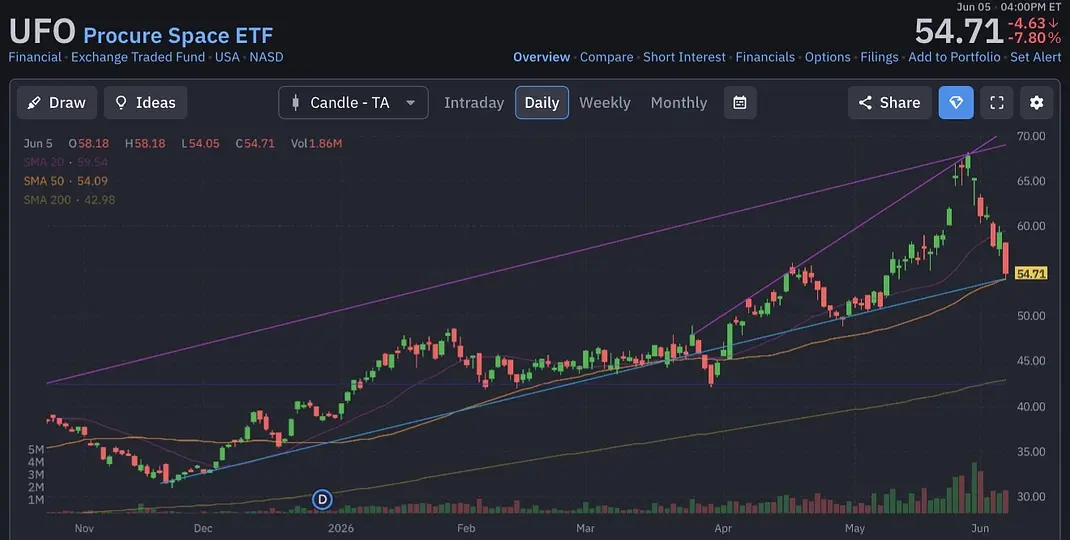Open the Compare link
Image resolution: width=1070 pixels, height=540 pixels.
click(x=607, y=57)
